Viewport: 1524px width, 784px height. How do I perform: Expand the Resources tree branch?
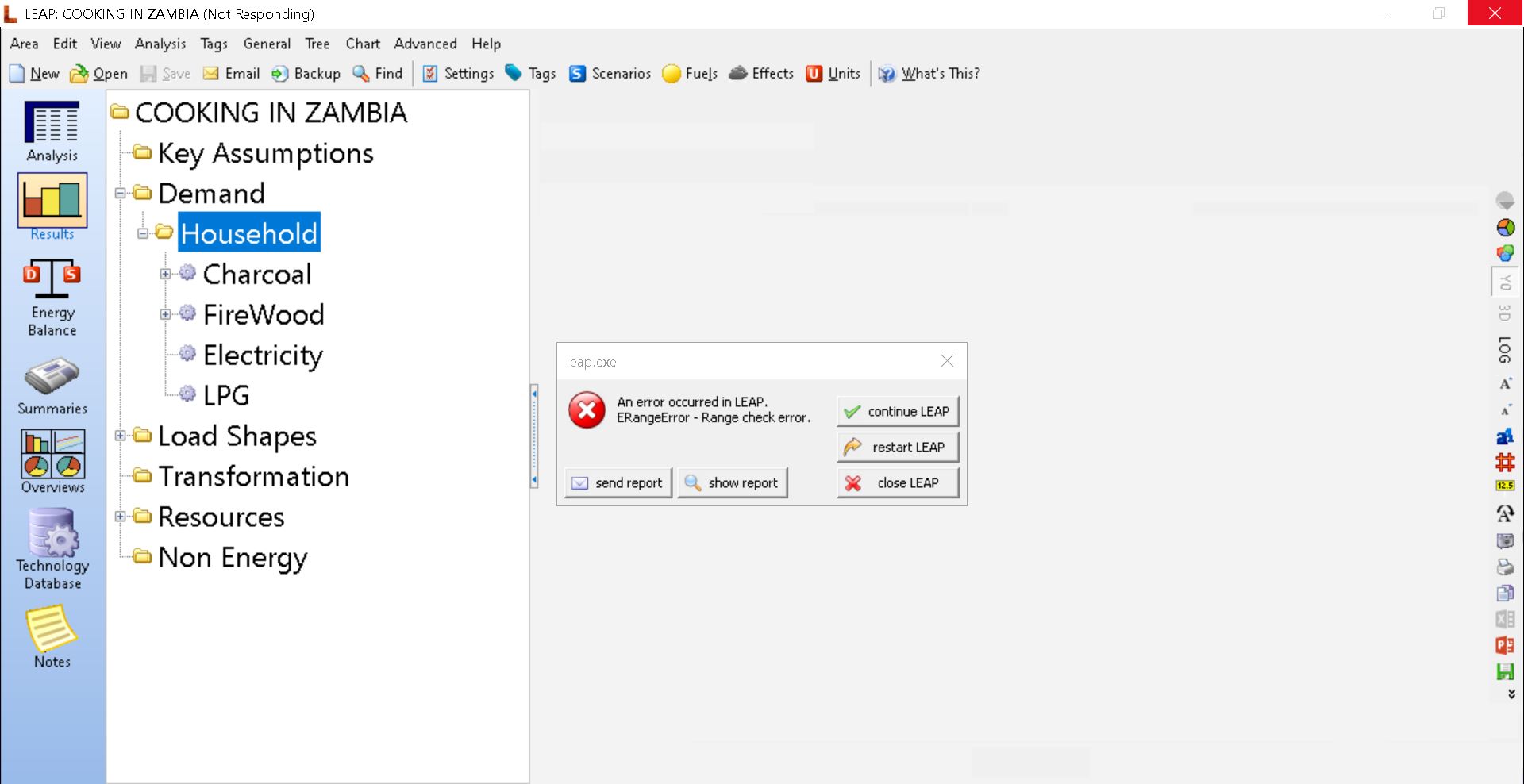pos(121,517)
